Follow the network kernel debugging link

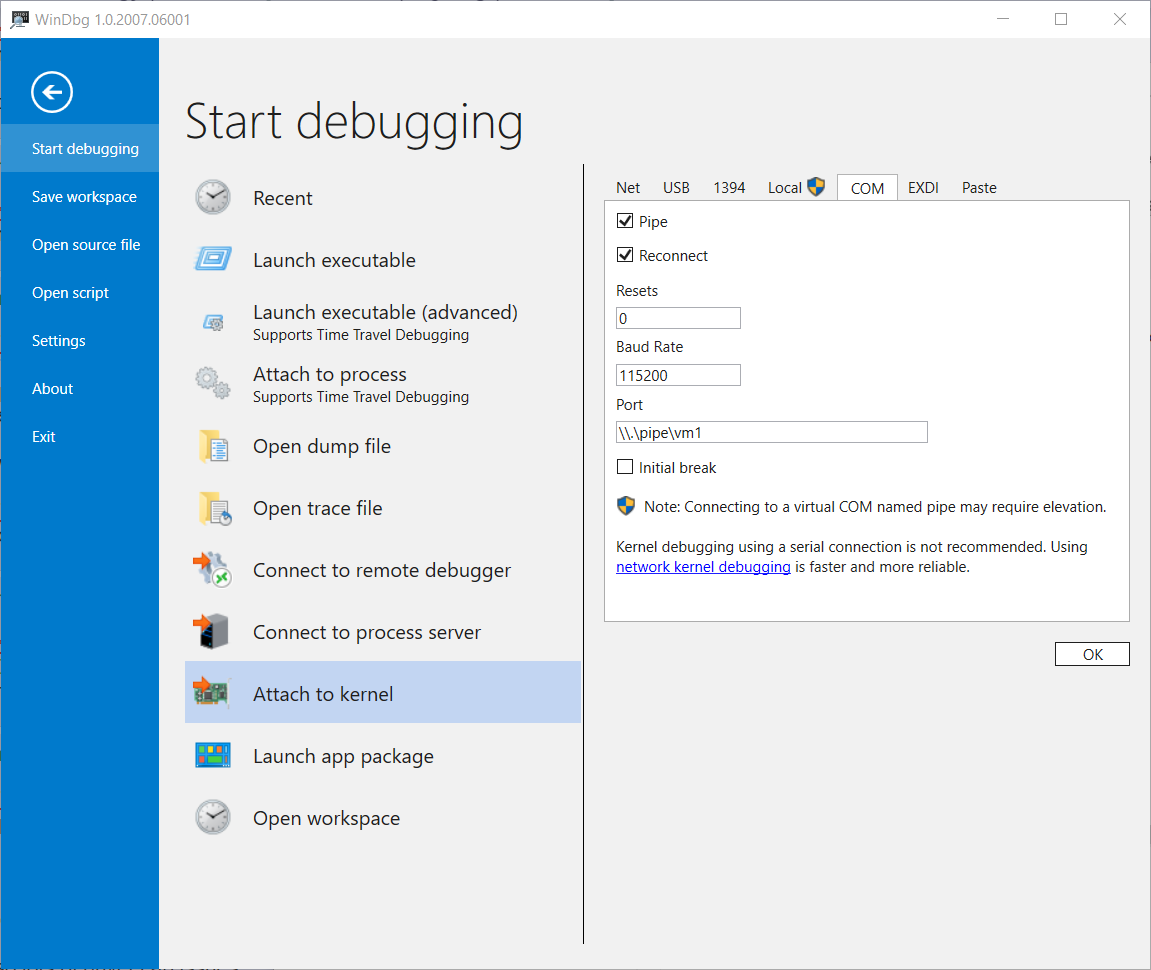pos(702,567)
